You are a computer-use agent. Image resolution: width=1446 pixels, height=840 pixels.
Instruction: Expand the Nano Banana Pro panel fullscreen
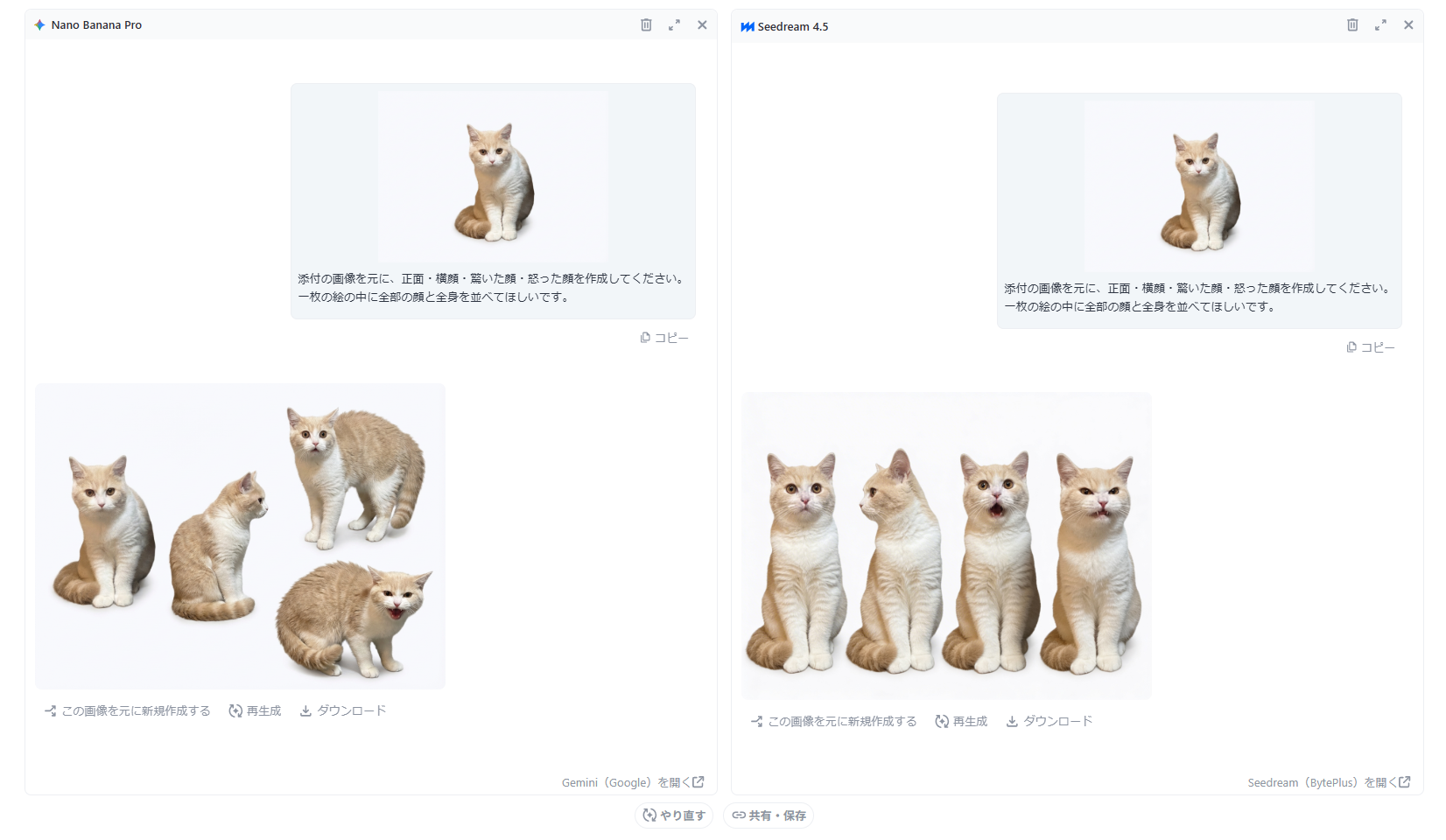click(674, 24)
